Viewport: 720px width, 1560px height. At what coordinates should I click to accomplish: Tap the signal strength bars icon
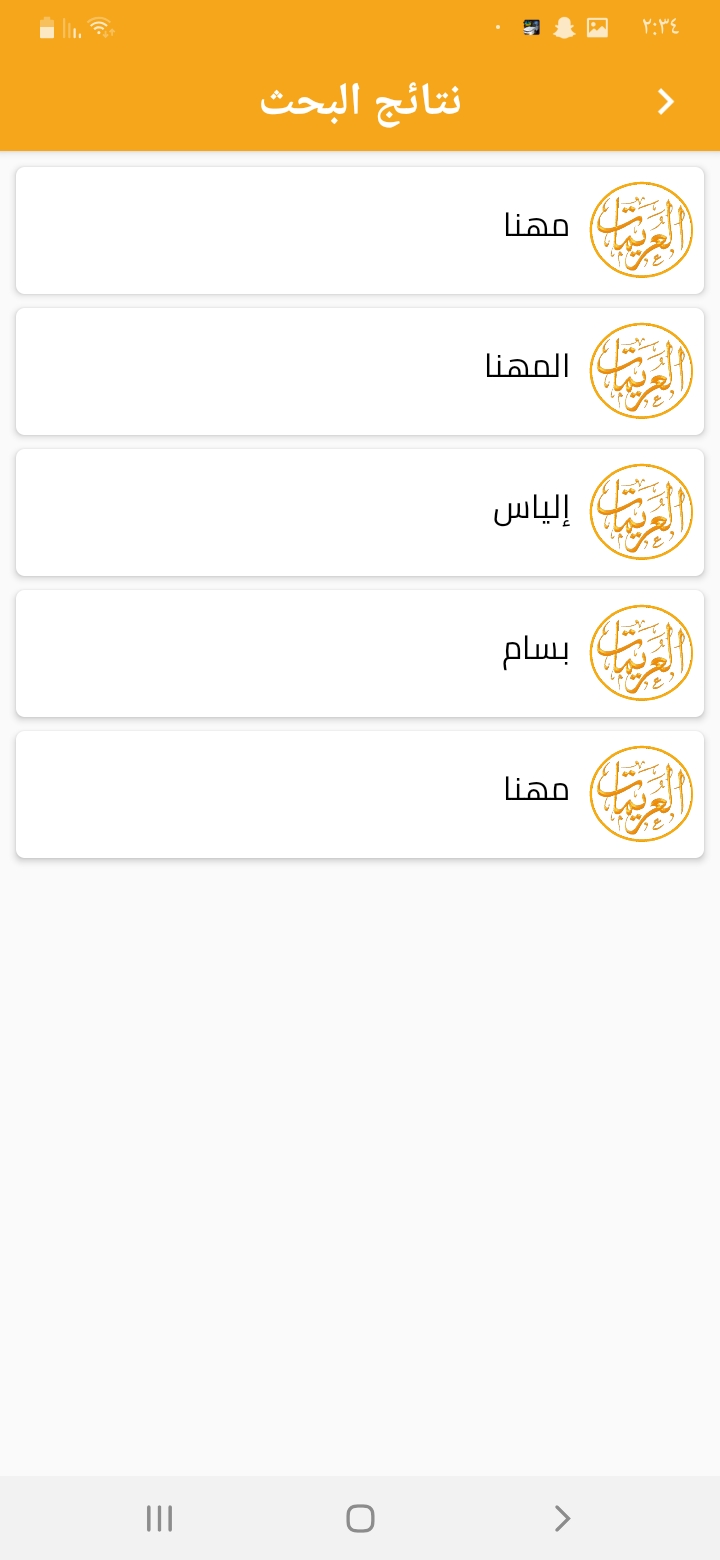(x=72, y=28)
